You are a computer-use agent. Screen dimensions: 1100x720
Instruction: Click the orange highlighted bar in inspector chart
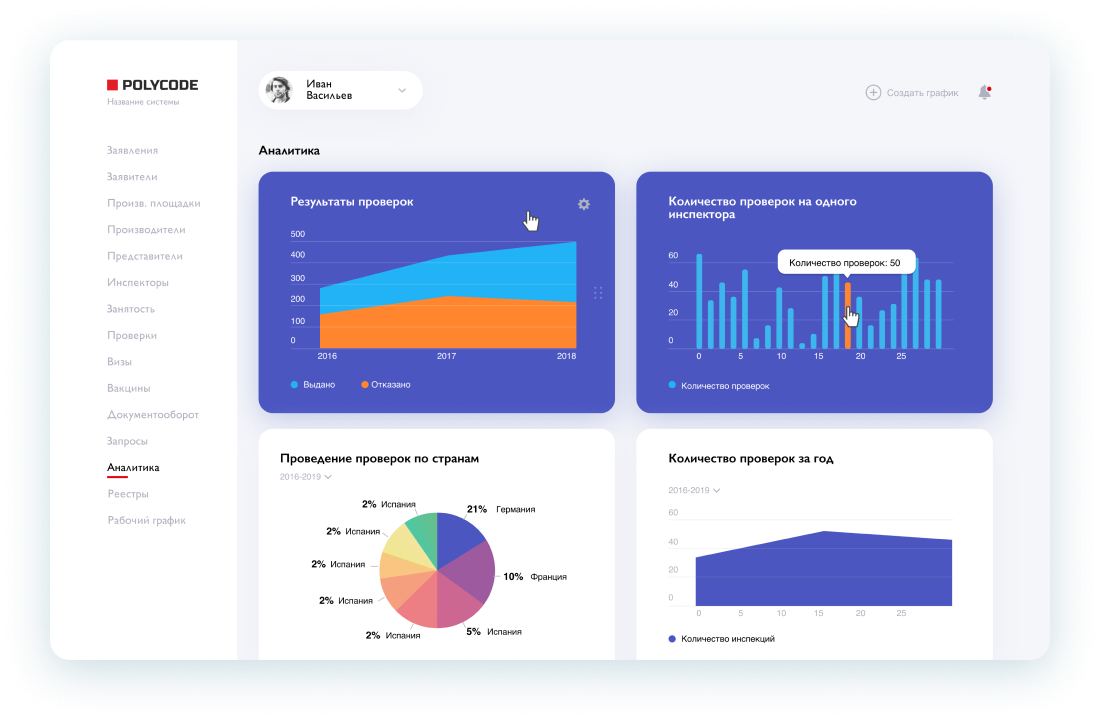pyautogui.click(x=847, y=316)
